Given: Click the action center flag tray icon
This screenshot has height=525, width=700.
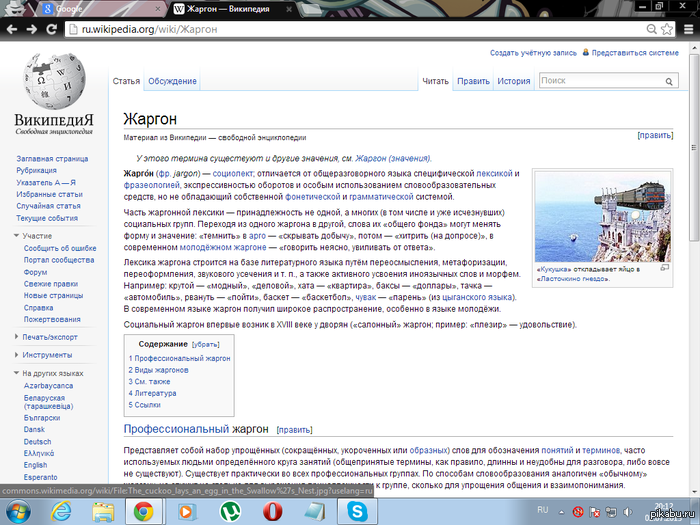Looking at the screenshot, I should 595,512.
